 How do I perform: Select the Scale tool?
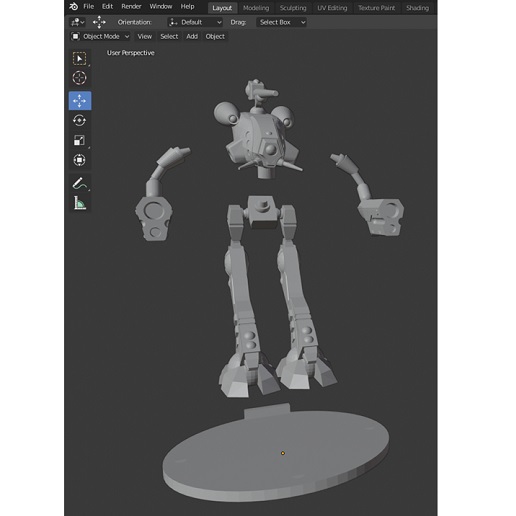79,140
